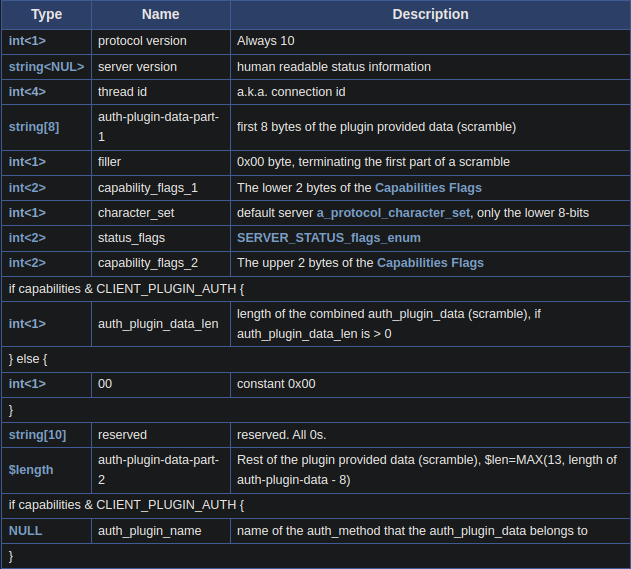
Task: Click the NULL type link
Action: [25, 531]
